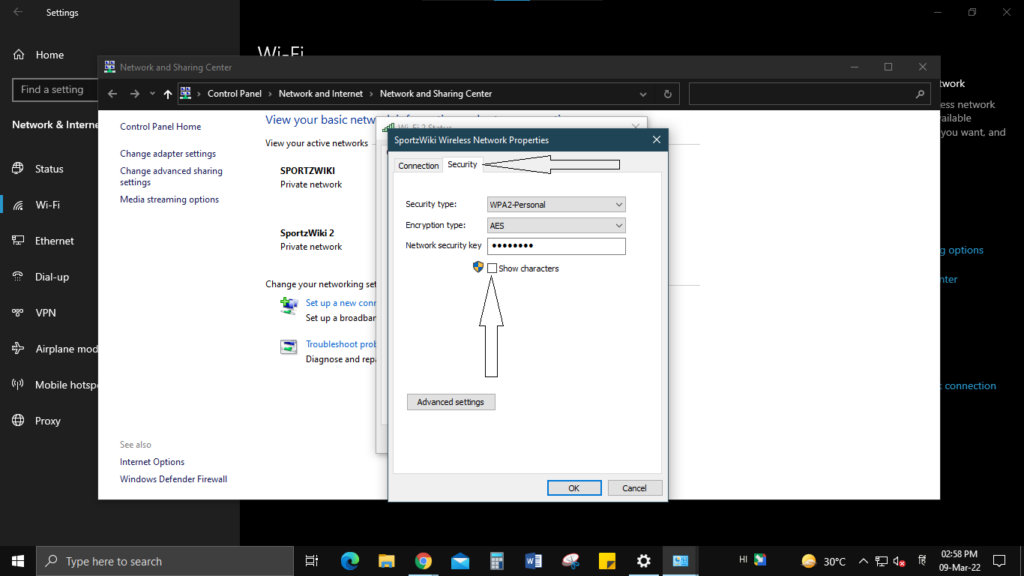Image resolution: width=1024 pixels, height=576 pixels.
Task: Click the network tray icon
Action: coord(882,562)
